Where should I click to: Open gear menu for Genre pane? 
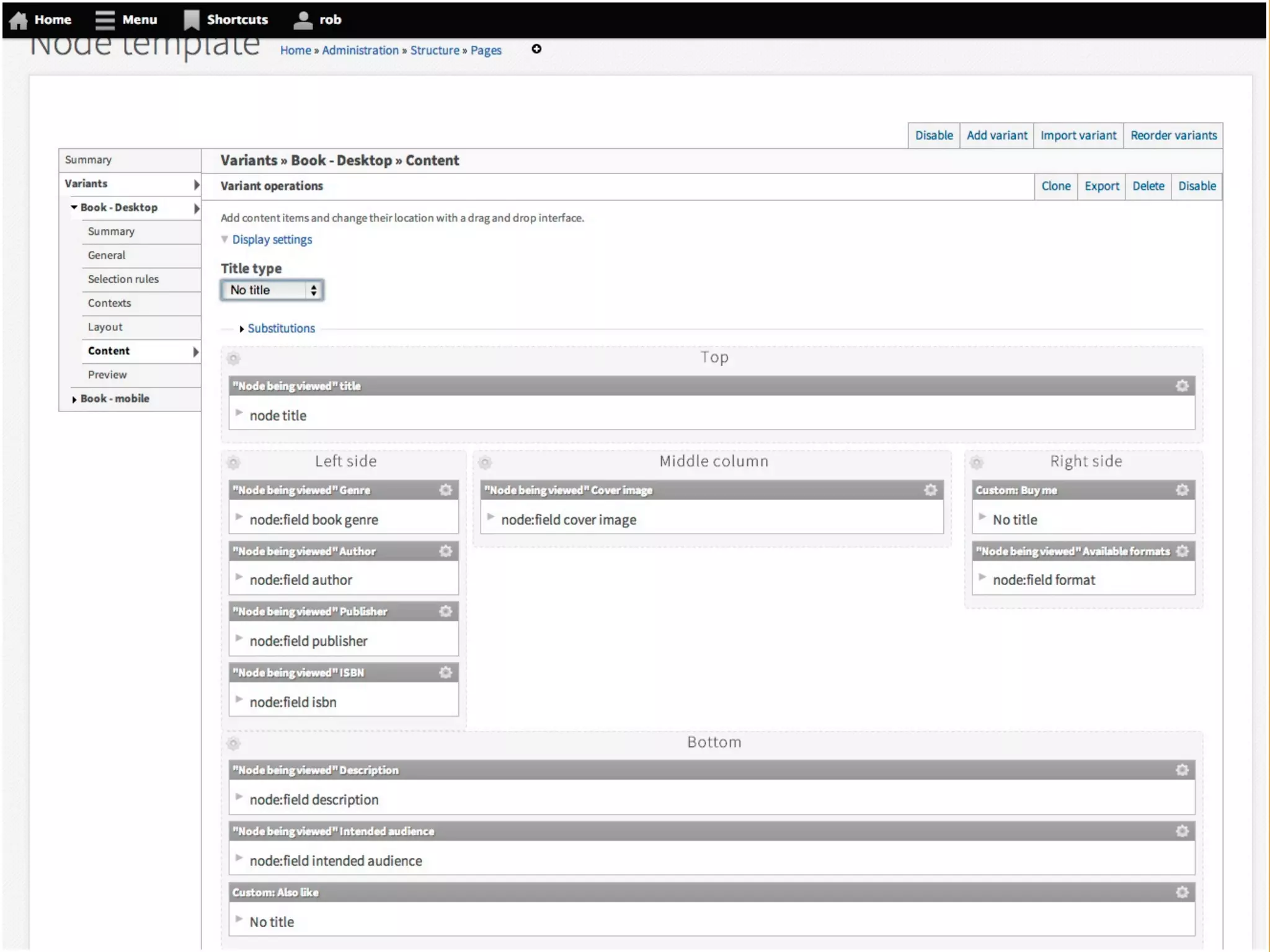445,490
